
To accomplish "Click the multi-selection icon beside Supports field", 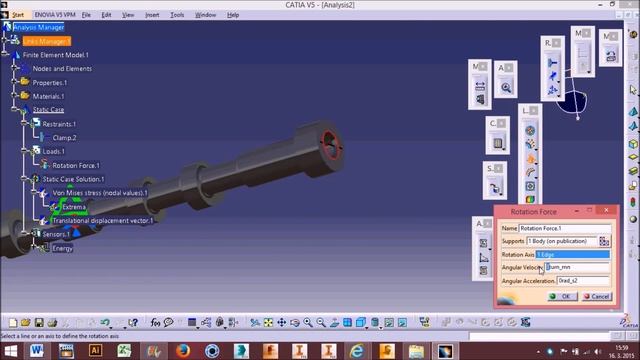I will 604,241.
